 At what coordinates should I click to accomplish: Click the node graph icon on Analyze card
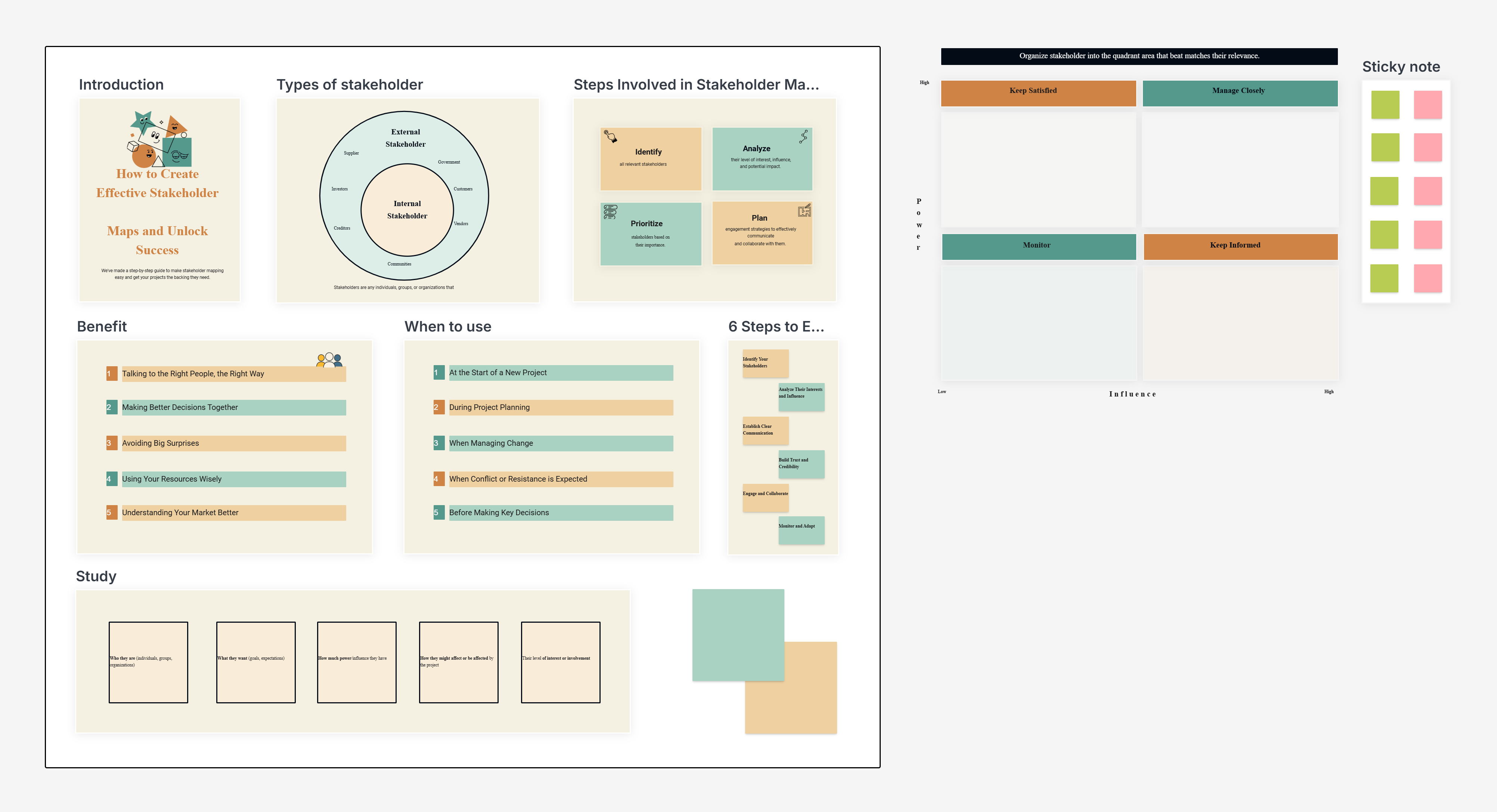(x=803, y=137)
